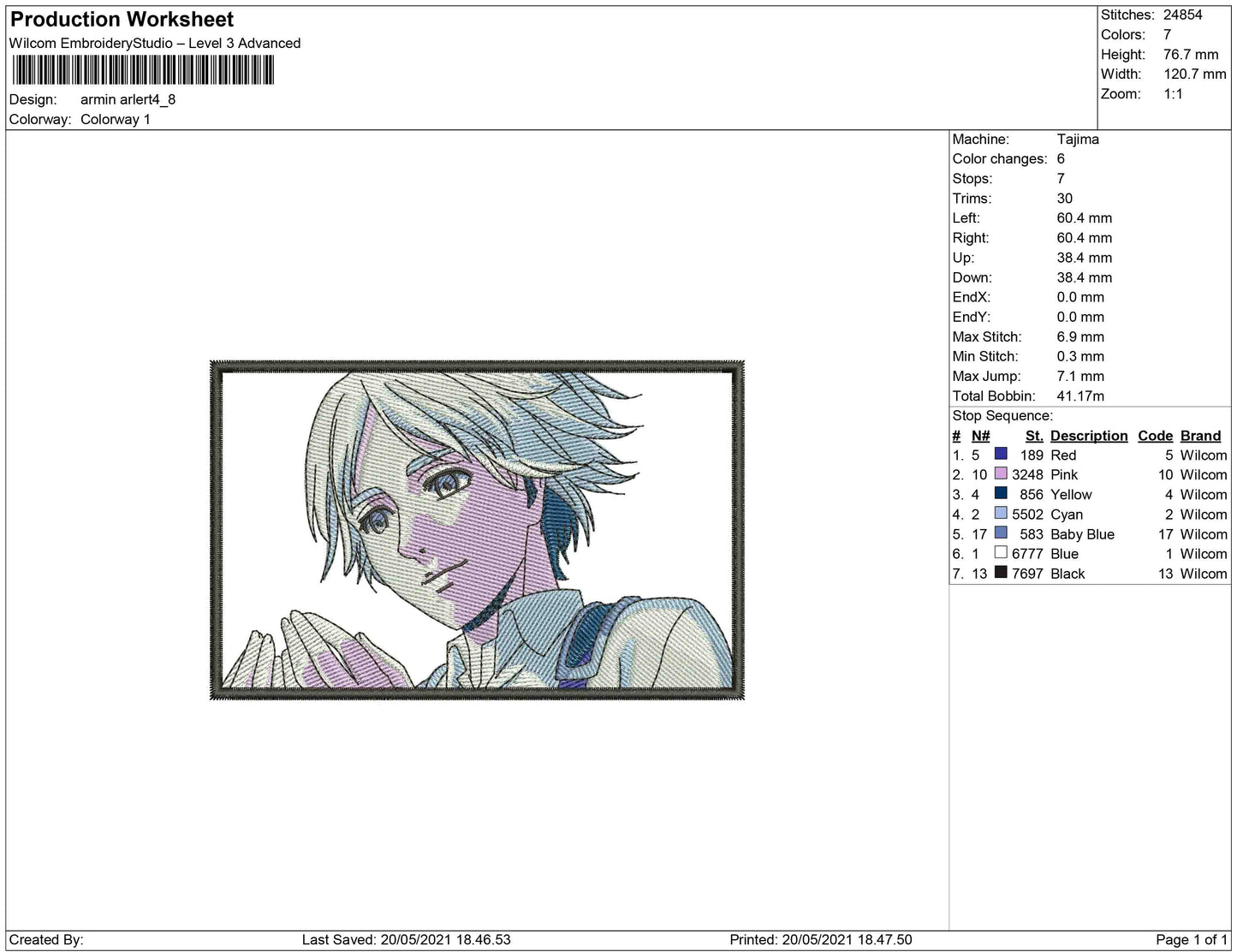Click the N# column header
Image resolution: width=1237 pixels, height=952 pixels.
click(x=980, y=436)
